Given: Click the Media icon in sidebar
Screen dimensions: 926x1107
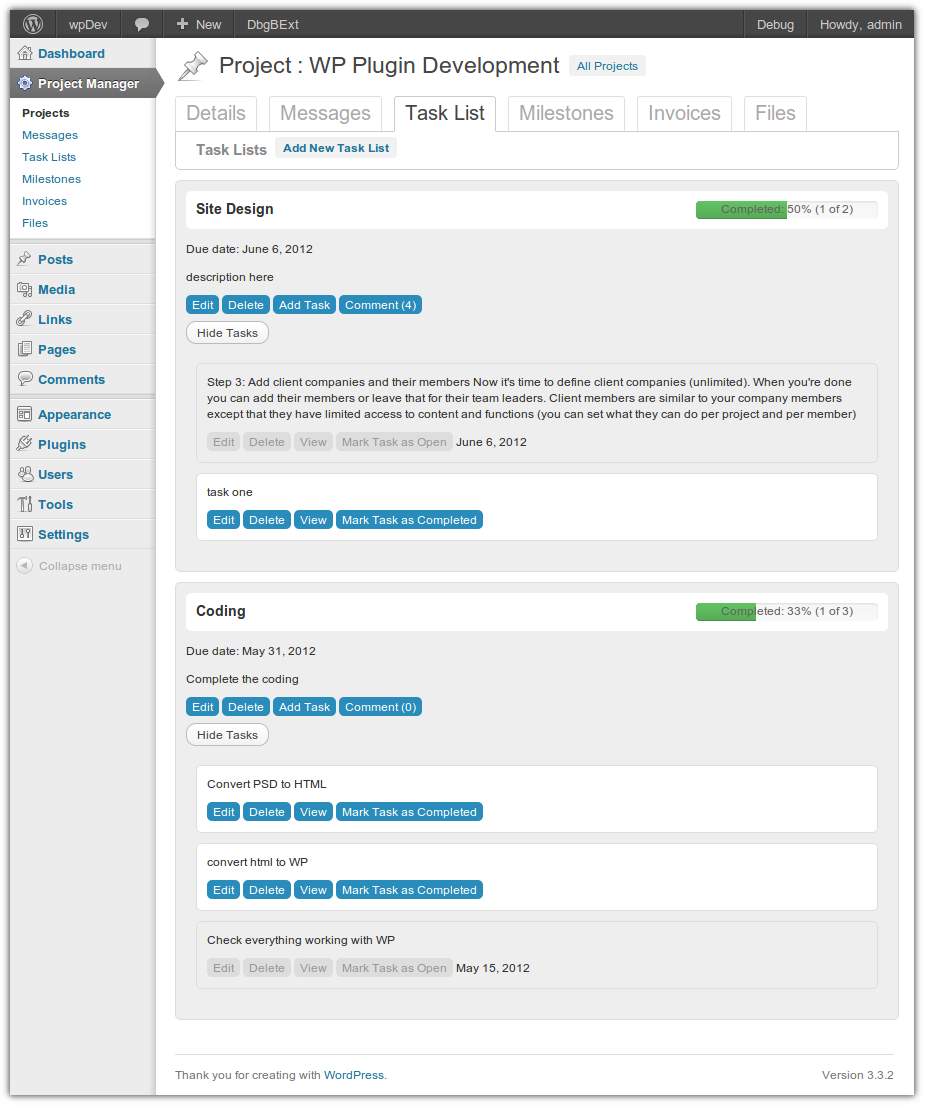Looking at the screenshot, I should tap(25, 289).
